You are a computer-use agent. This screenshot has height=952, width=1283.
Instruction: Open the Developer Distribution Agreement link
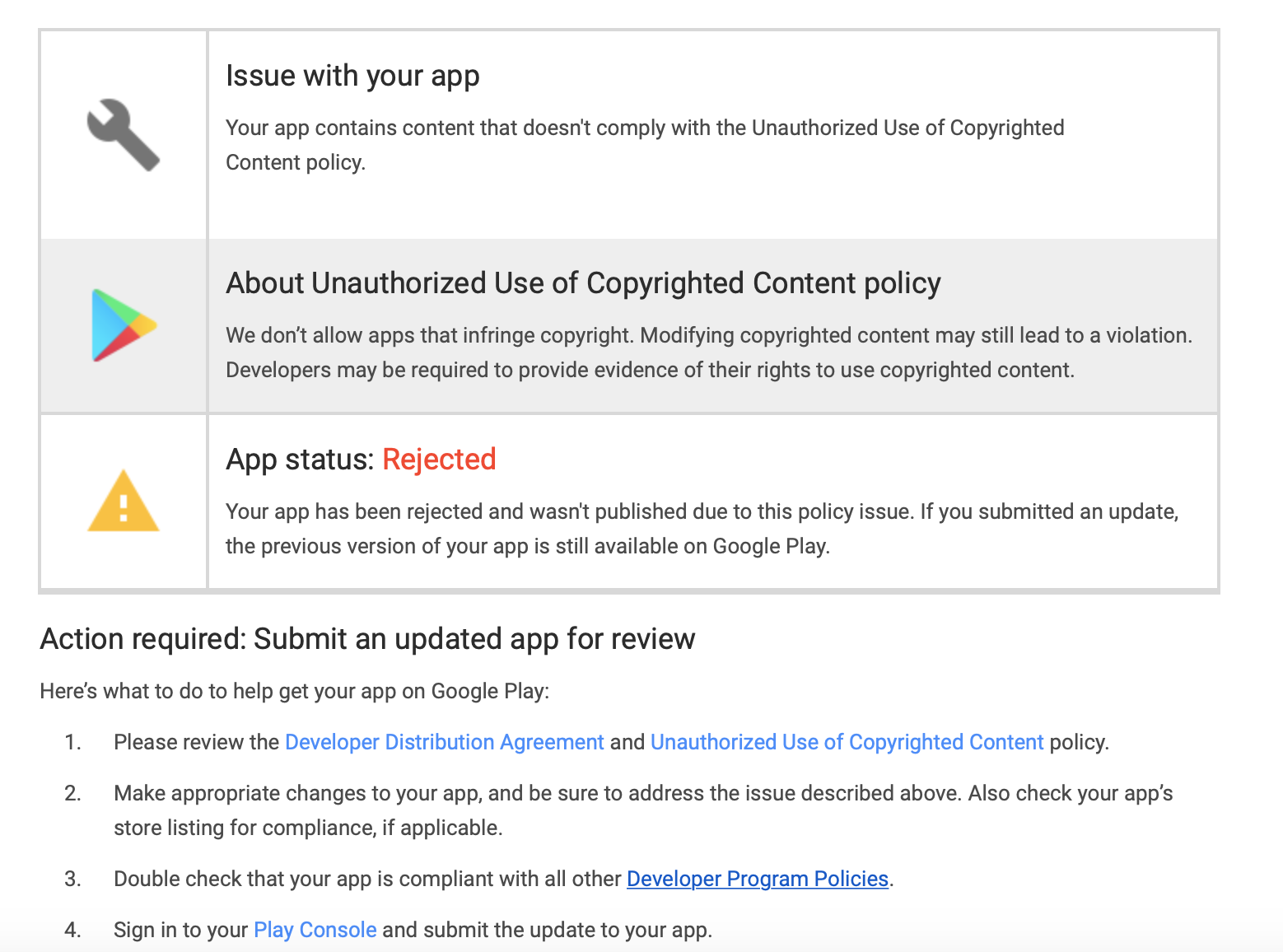pyautogui.click(x=445, y=742)
